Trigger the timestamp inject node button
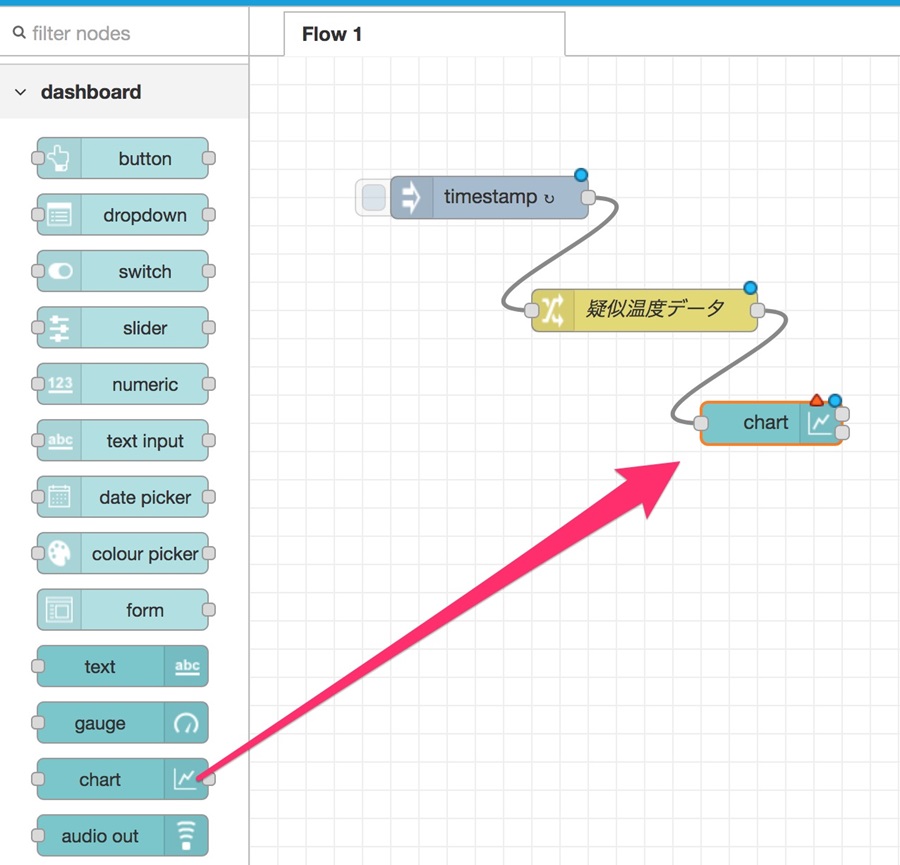Screen dimensions: 900x865 point(374,197)
